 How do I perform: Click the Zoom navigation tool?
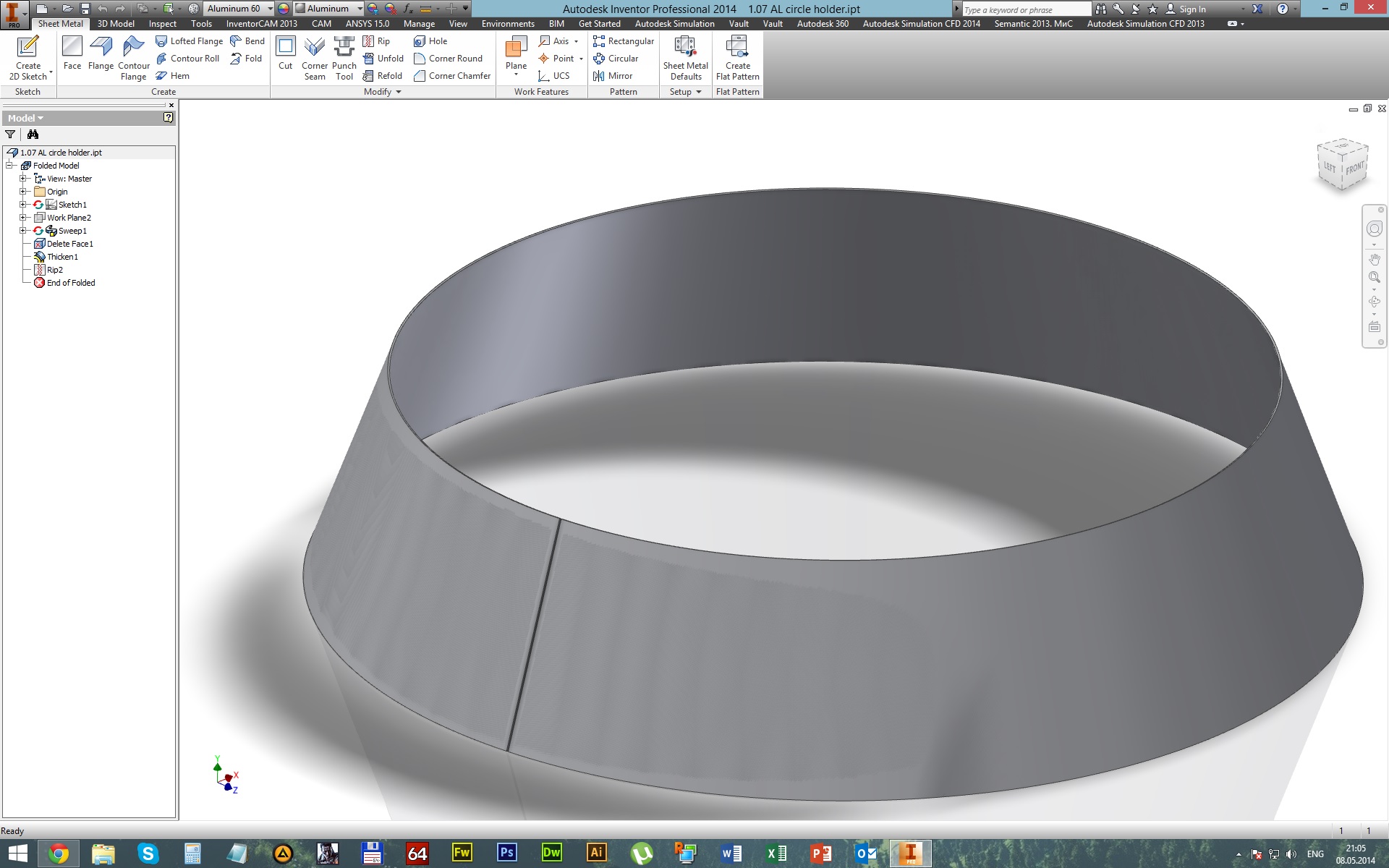[x=1375, y=278]
